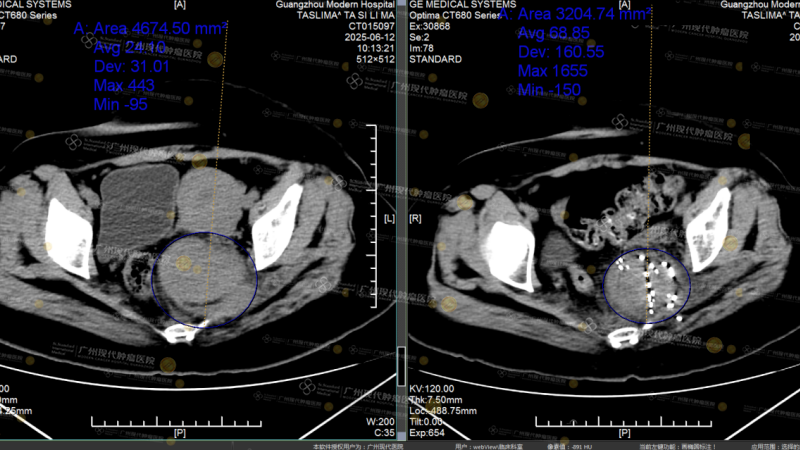This screenshot has width=800, height=450.
Task: Click the [P] marker under the left image
Action: pos(180,434)
